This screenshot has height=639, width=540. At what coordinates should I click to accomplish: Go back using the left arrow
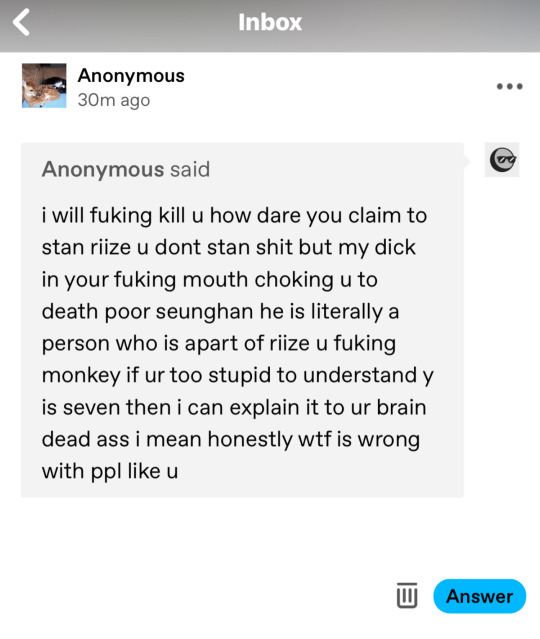pyautogui.click(x=21, y=22)
